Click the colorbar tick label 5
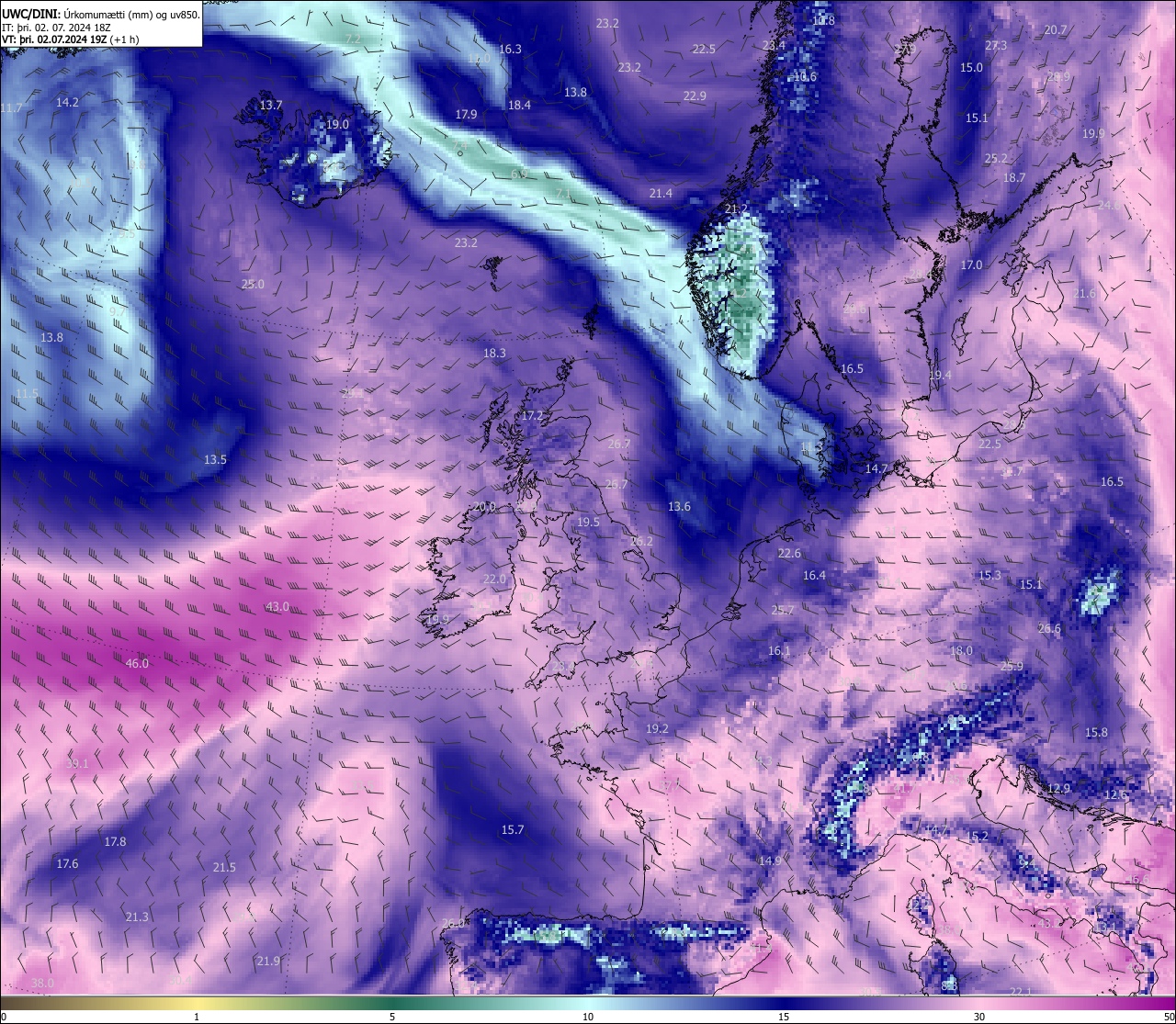 click(392, 1017)
